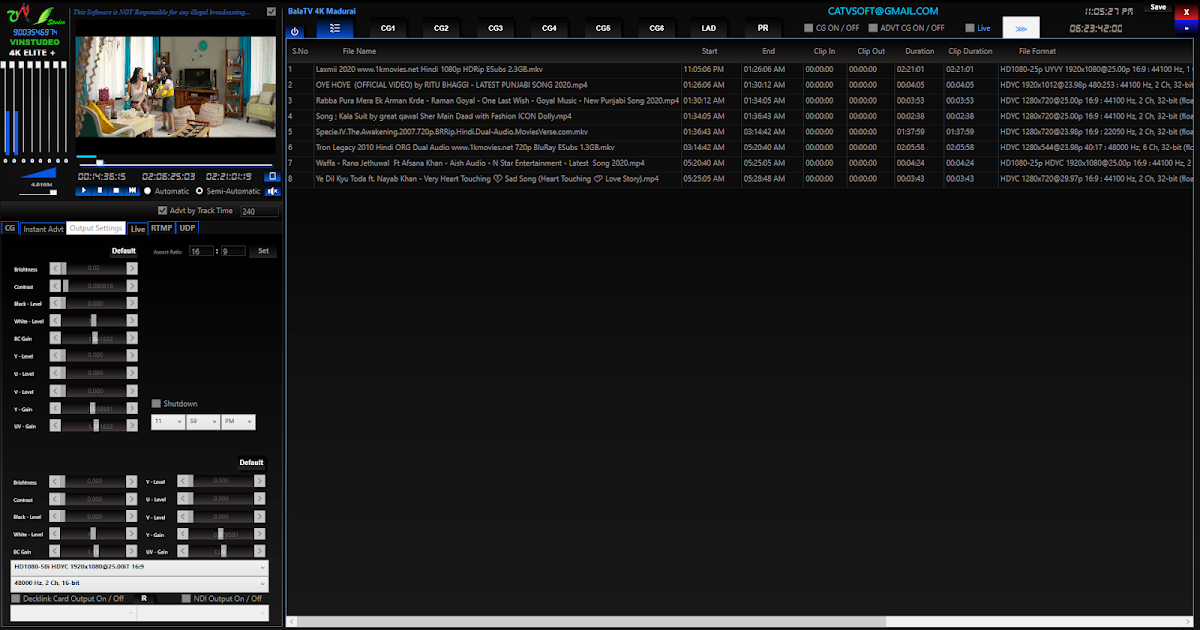
Task: Select the CG1 playlist tab
Action: (x=388, y=29)
